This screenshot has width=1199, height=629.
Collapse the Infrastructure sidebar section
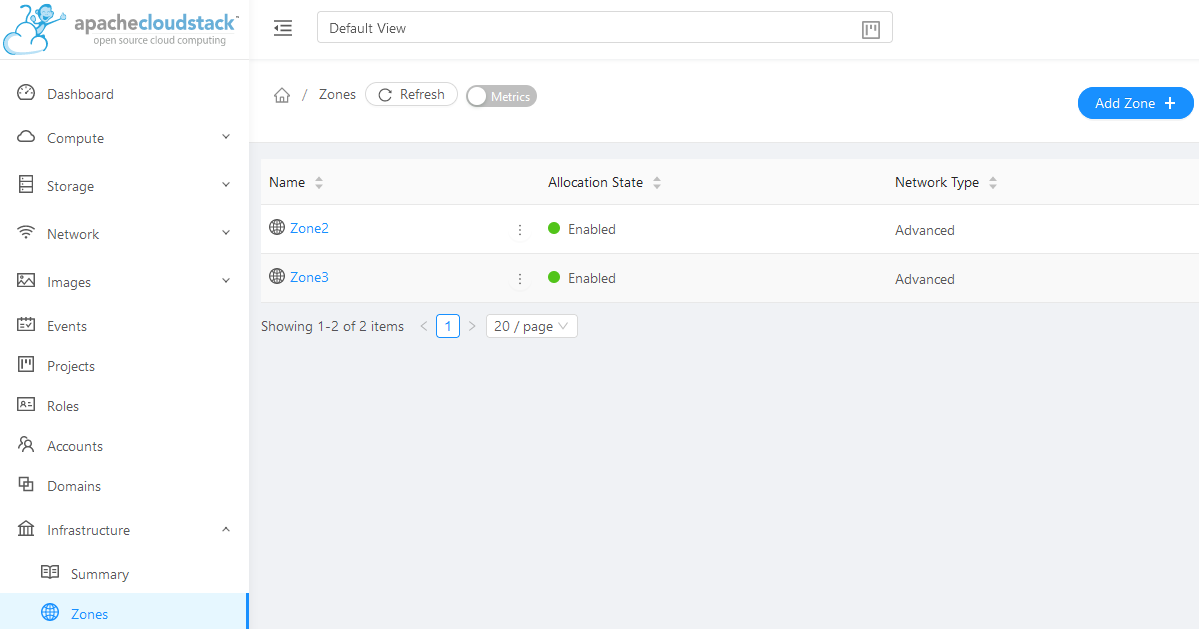(226, 529)
